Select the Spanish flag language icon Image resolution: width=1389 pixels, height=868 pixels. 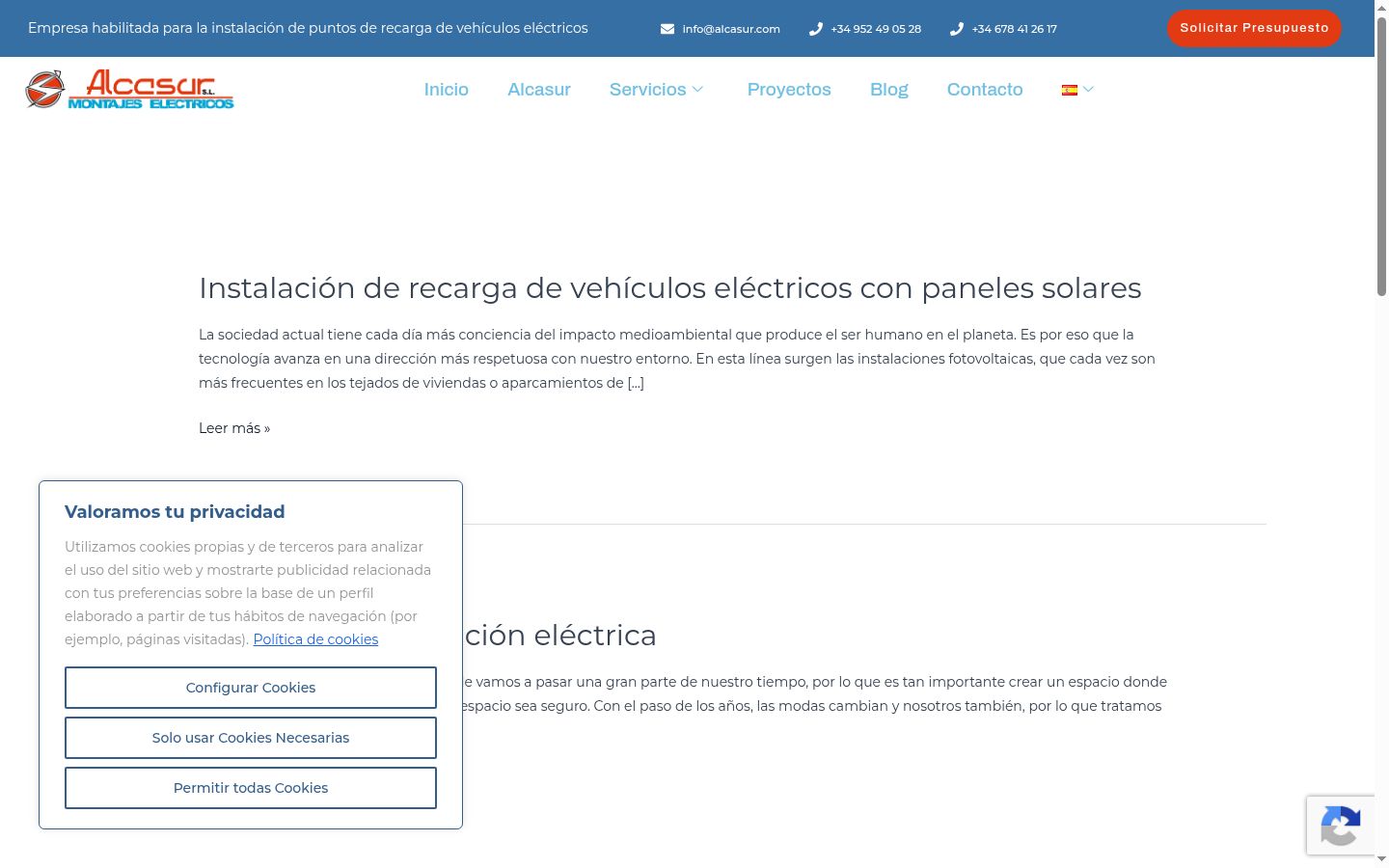point(1070,90)
